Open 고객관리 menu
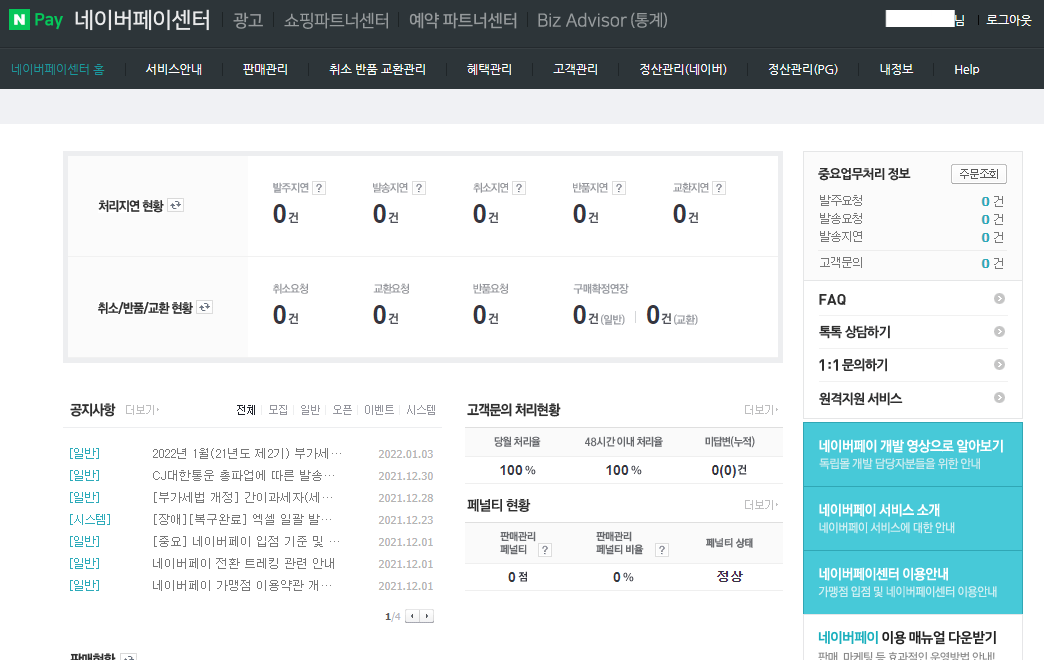The height and width of the screenshot is (660, 1044). click(x=575, y=69)
